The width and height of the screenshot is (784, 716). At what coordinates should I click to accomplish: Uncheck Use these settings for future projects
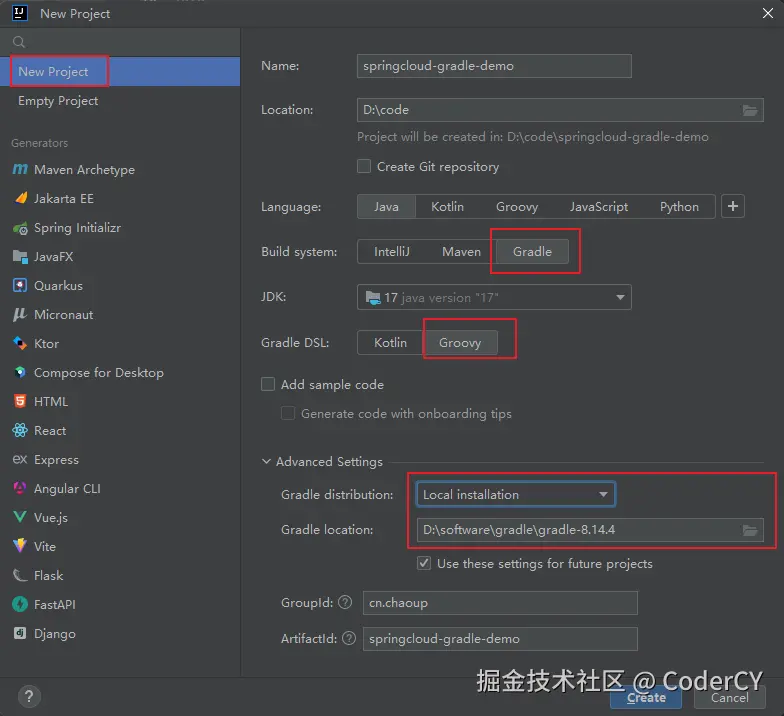click(x=424, y=564)
